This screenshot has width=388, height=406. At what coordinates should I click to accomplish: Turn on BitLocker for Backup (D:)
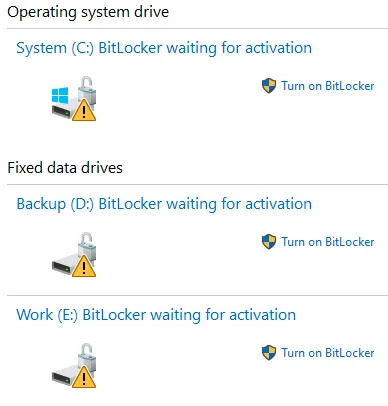click(x=328, y=242)
